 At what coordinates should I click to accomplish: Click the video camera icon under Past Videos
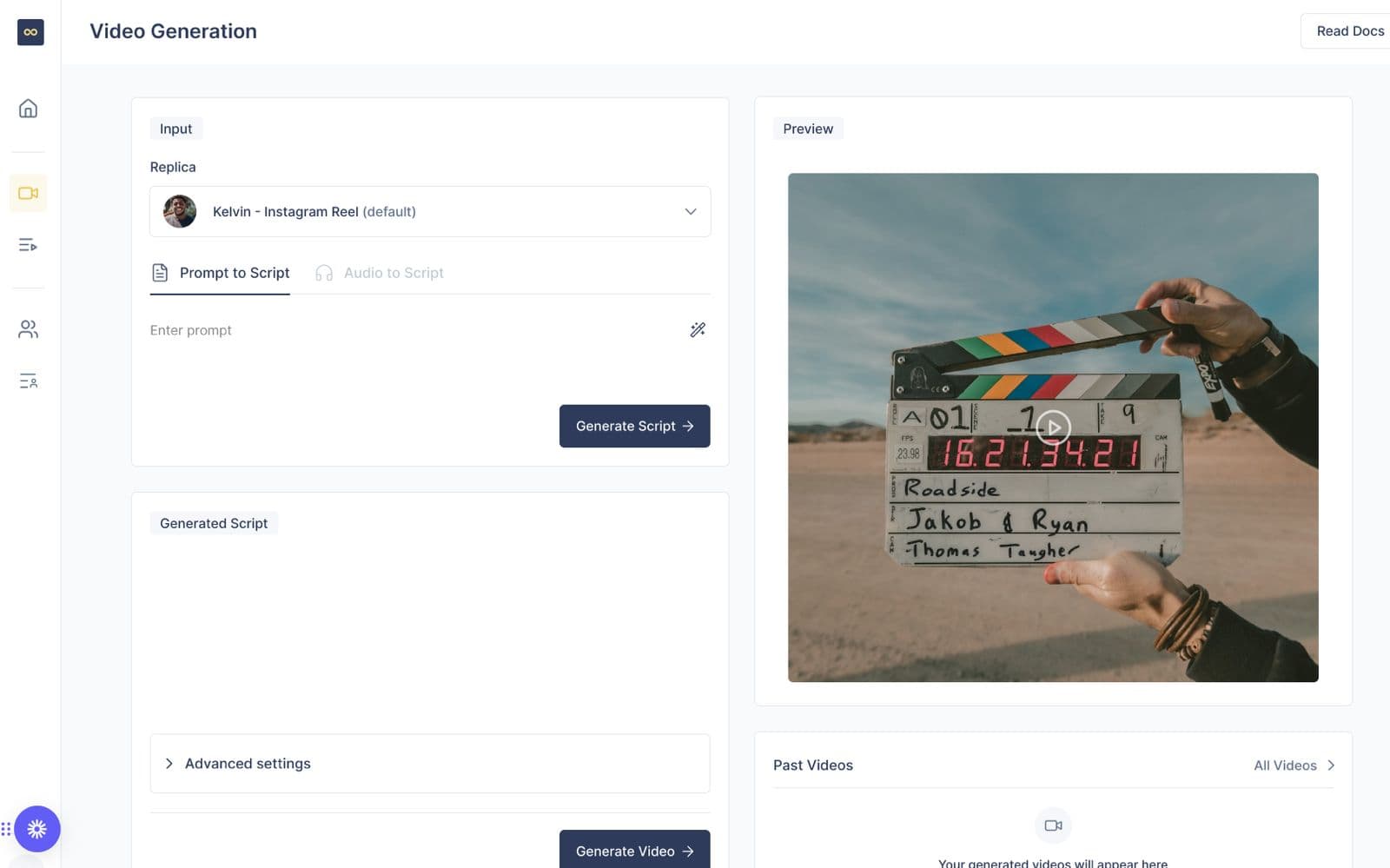1053,825
